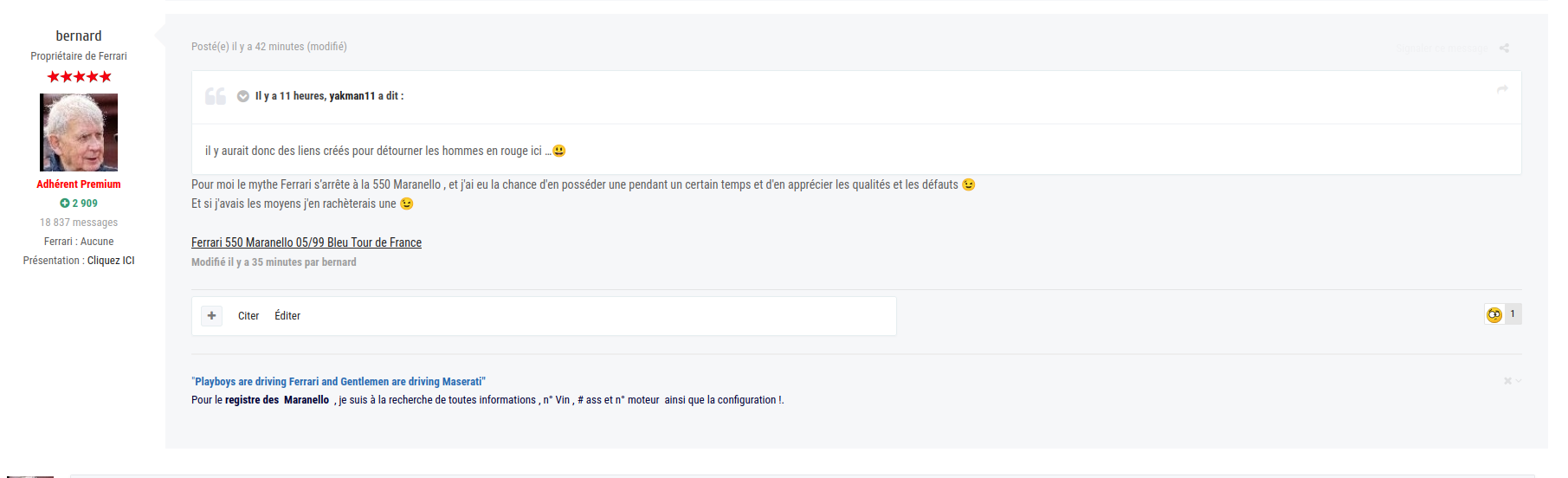
Task: Click the 'Cliquez ICI' presentation link
Action: point(111,261)
